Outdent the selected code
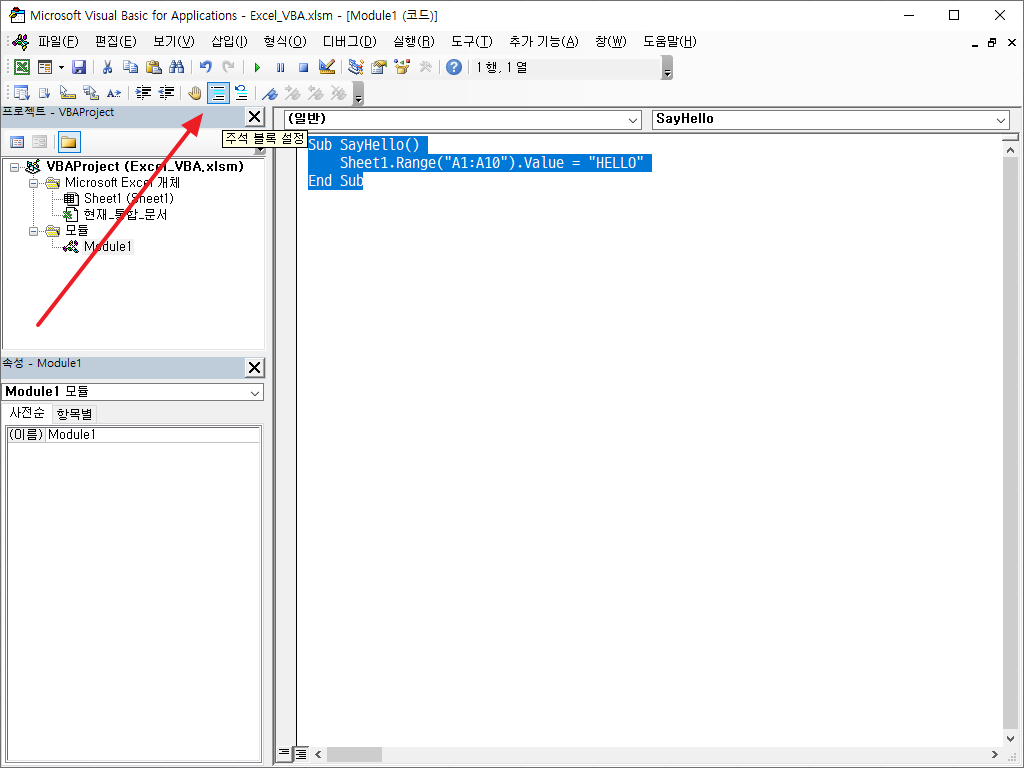The image size is (1024, 768). click(167, 93)
